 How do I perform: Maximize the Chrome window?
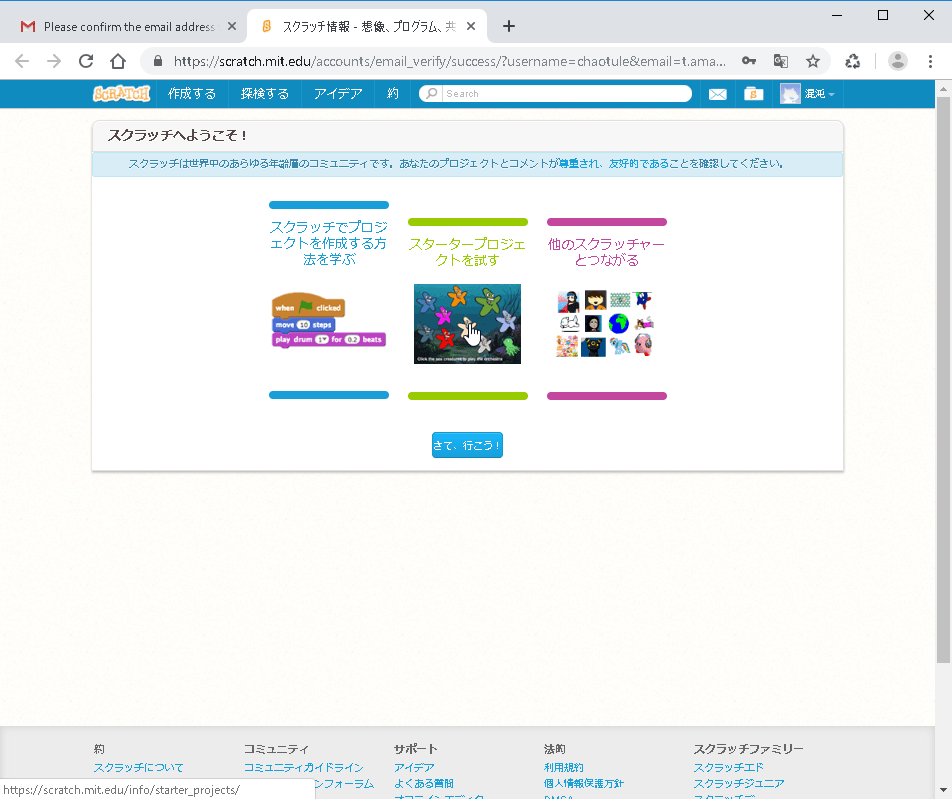tap(883, 15)
